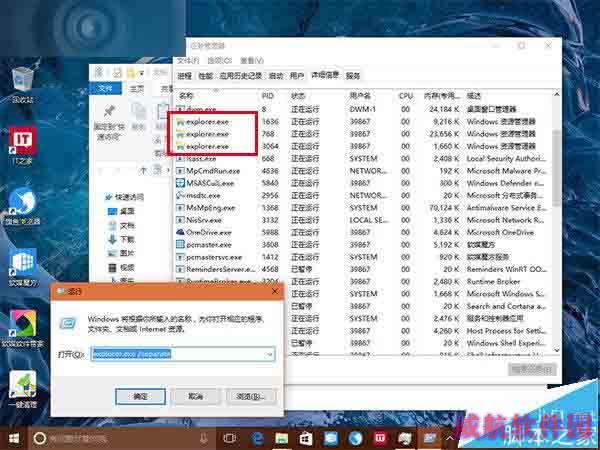Image resolution: width=600 pixels, height=450 pixels.
Task: Launch Microsoft Edge from the taskbar
Action: pyautogui.click(x=257, y=438)
